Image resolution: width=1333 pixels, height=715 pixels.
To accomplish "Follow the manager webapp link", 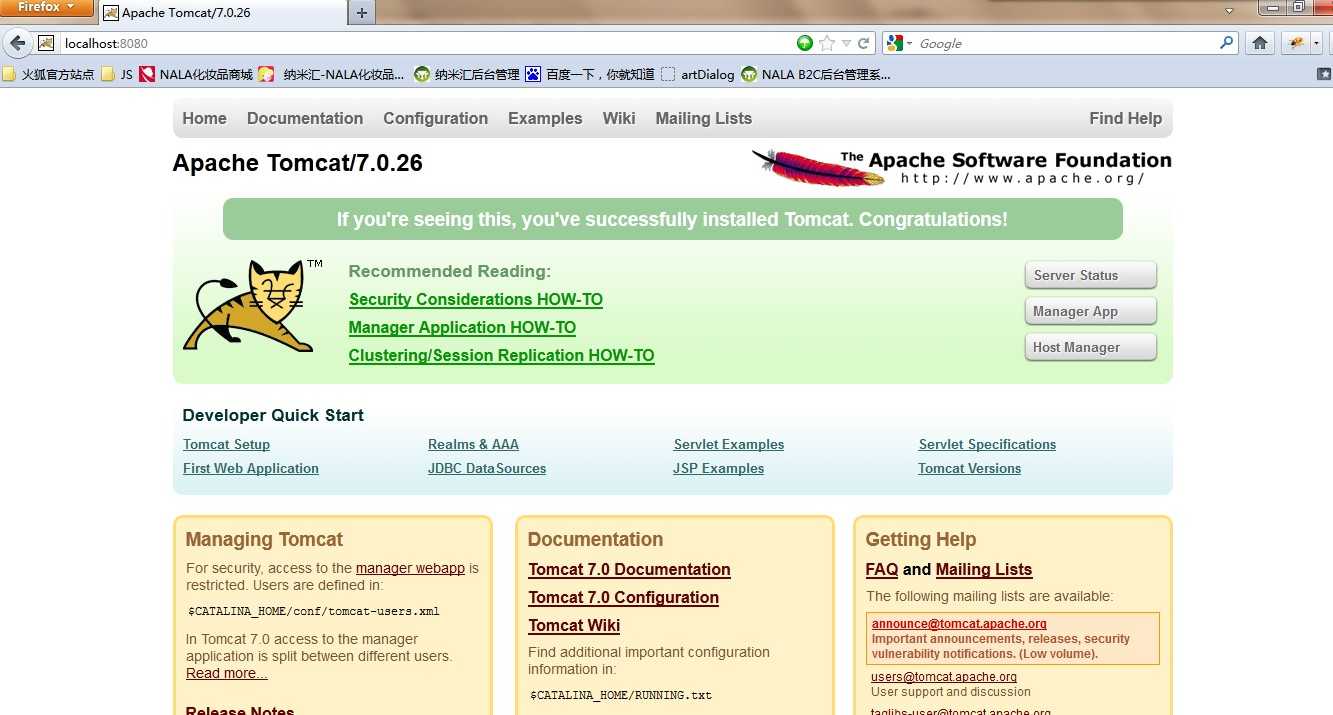I will [410, 568].
